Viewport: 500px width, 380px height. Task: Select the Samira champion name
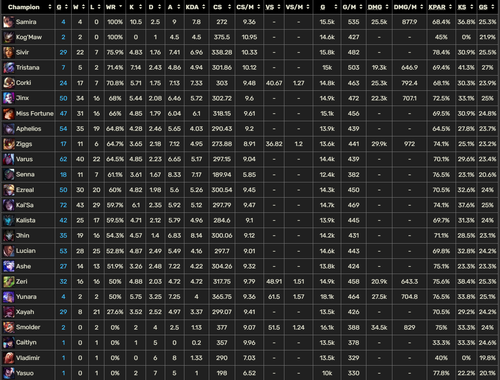pyautogui.click(x=26, y=22)
